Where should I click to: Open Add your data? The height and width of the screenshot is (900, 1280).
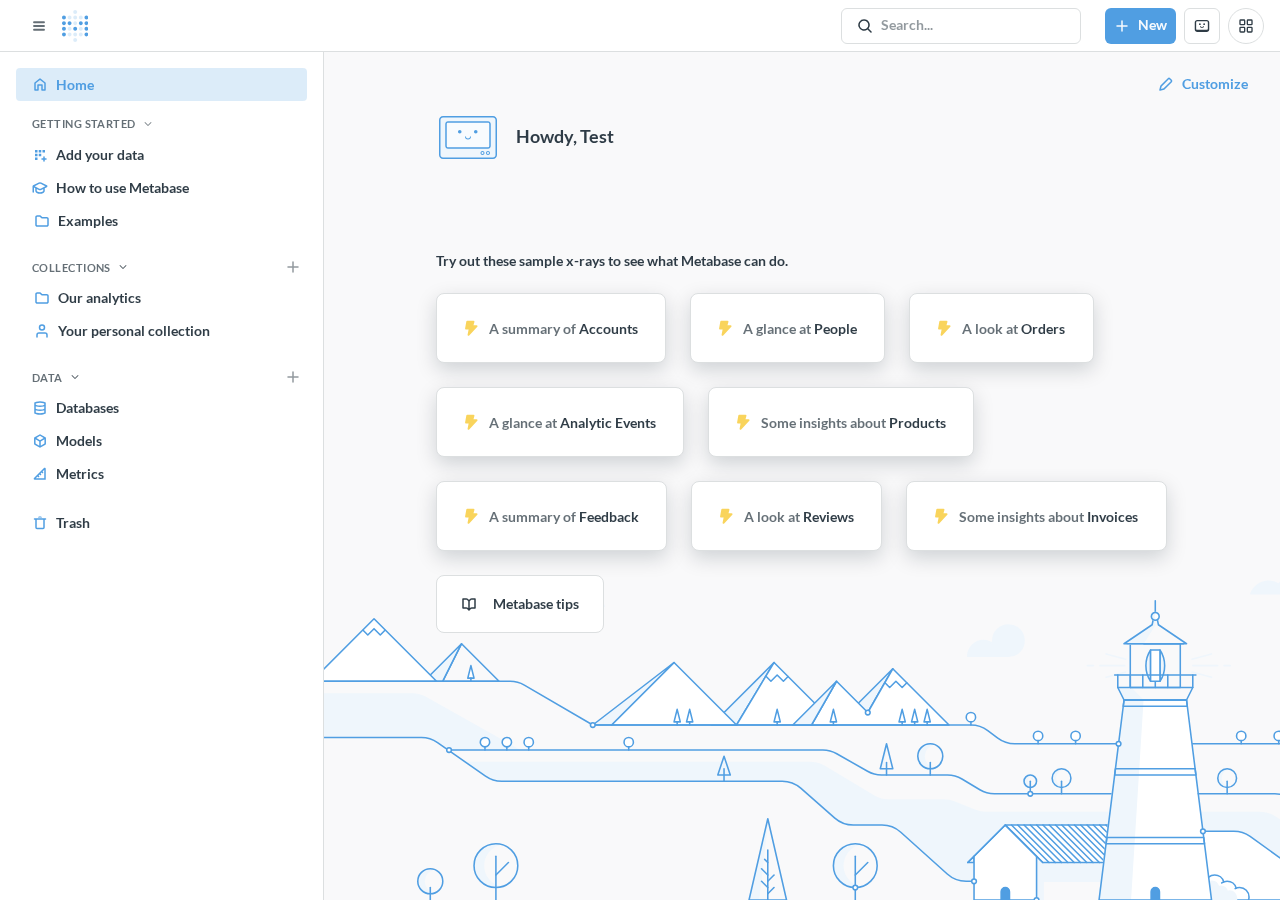point(161,155)
